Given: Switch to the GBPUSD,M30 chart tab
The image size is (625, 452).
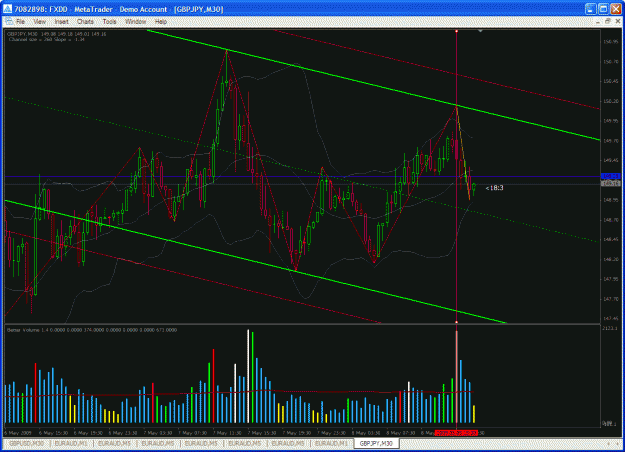Looking at the screenshot, I should click(27, 443).
